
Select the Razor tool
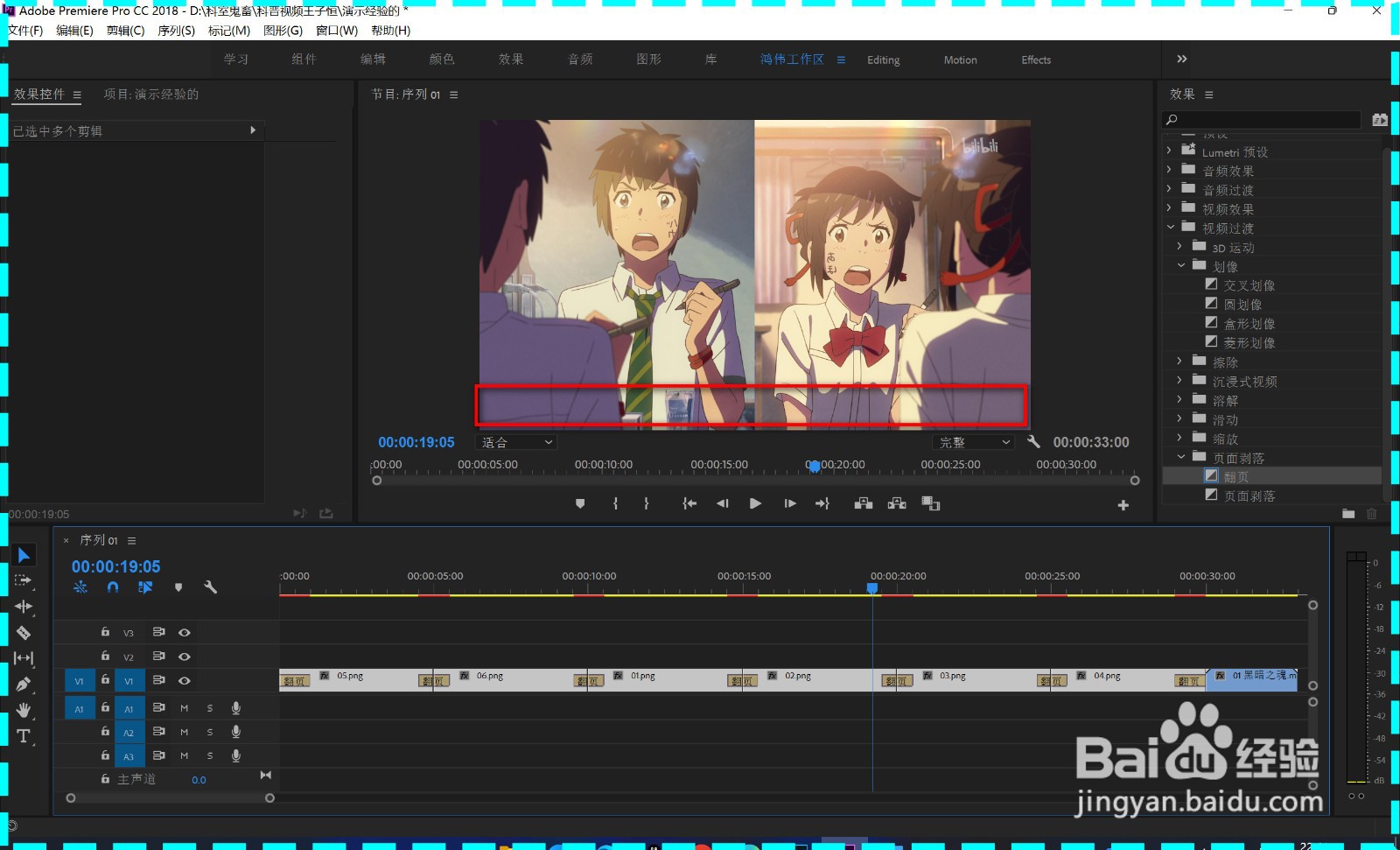point(24,632)
